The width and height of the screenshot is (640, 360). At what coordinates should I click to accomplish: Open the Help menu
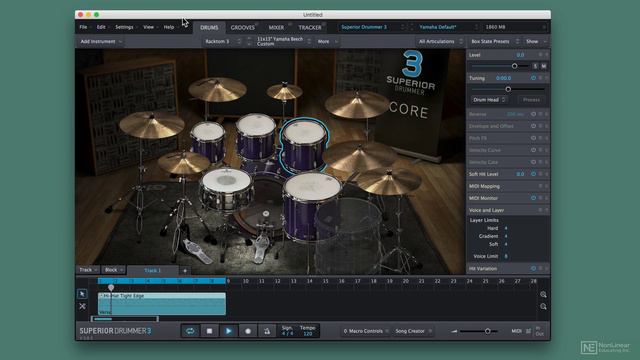point(169,27)
